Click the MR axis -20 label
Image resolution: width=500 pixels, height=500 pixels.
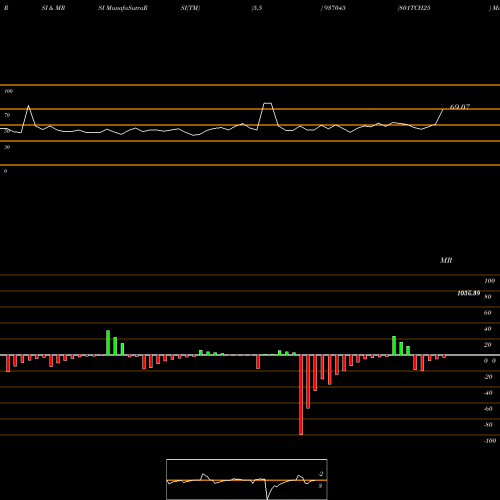pyautogui.click(x=488, y=377)
